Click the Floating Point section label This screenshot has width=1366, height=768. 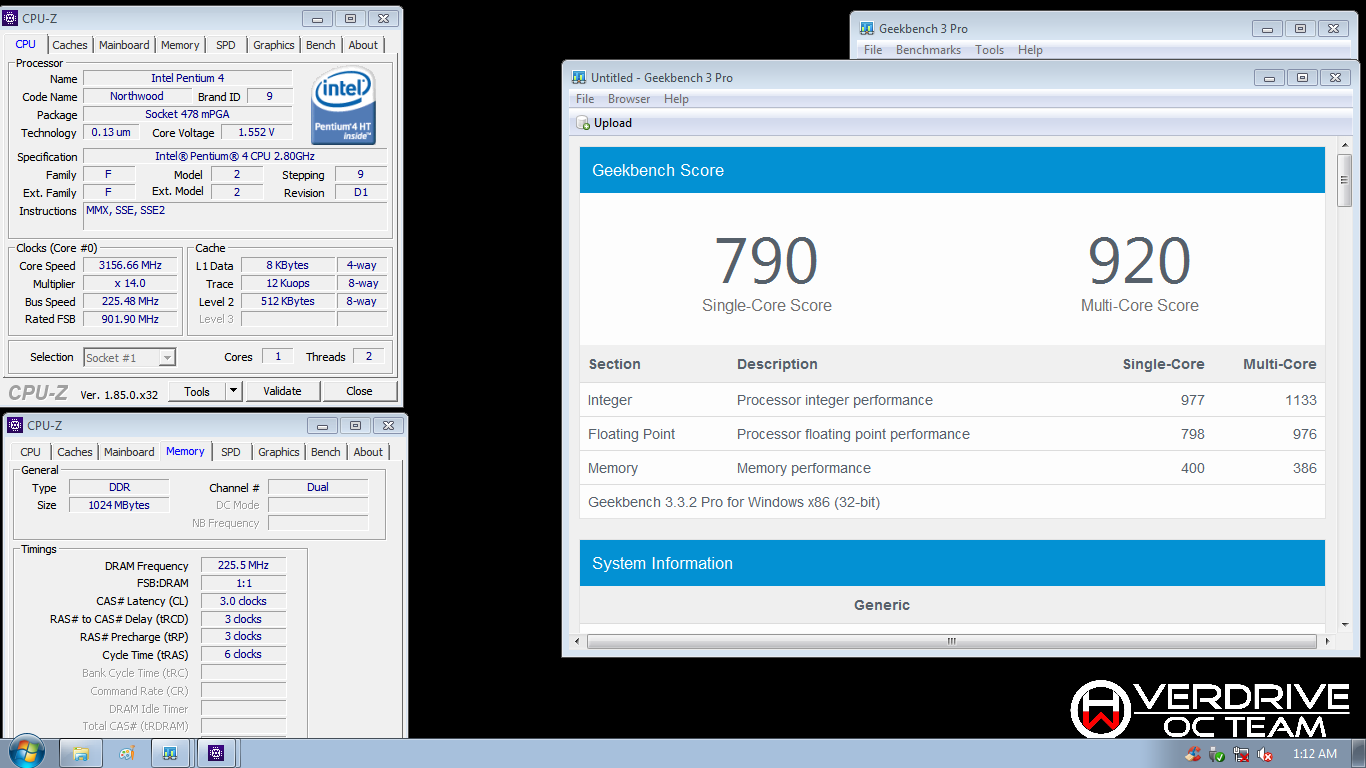(x=632, y=434)
